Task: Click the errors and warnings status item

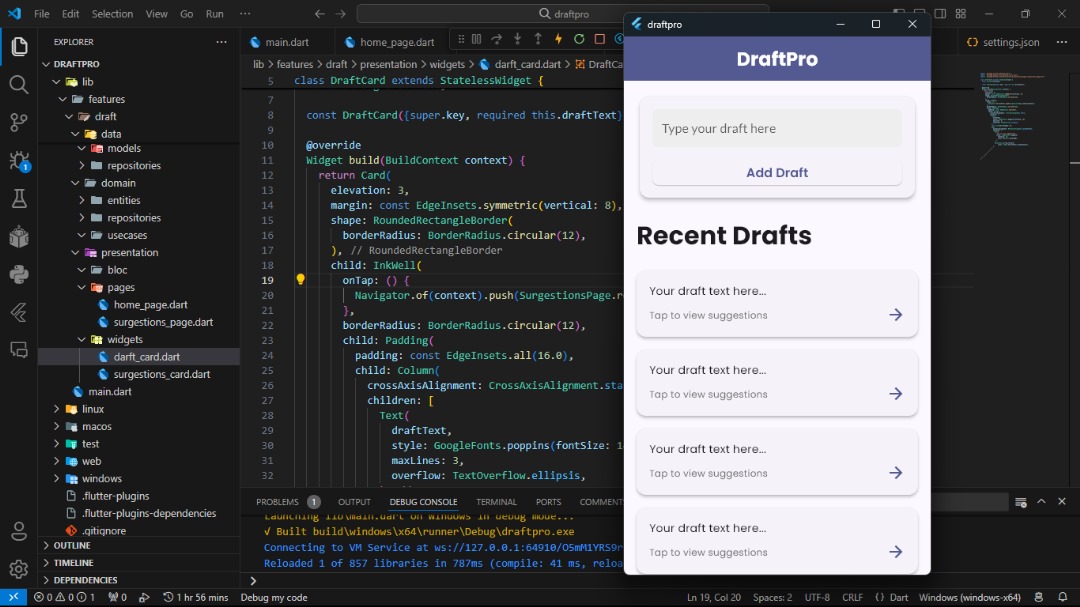Action: (64, 597)
